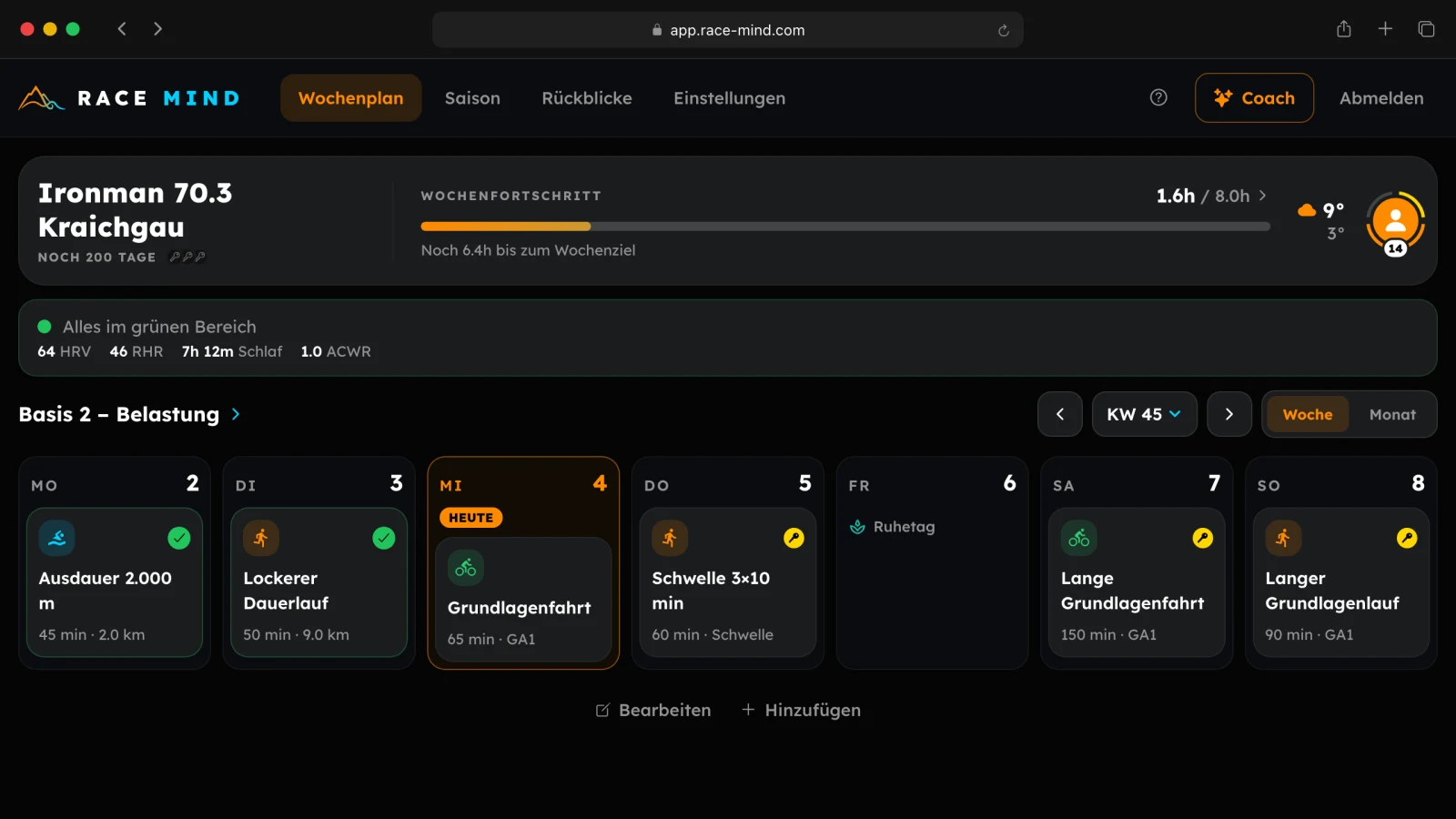Open the Schwelle 3×10 min workout title

pos(711,591)
